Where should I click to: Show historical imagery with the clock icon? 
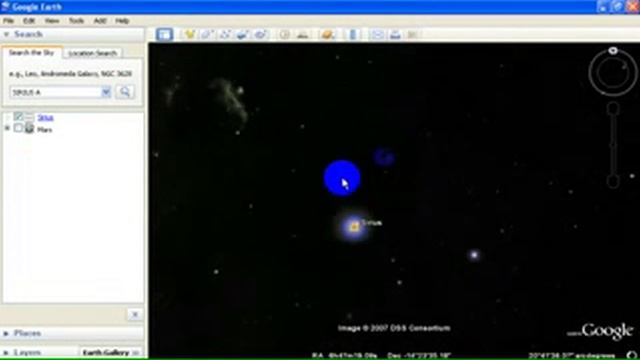[x=284, y=35]
